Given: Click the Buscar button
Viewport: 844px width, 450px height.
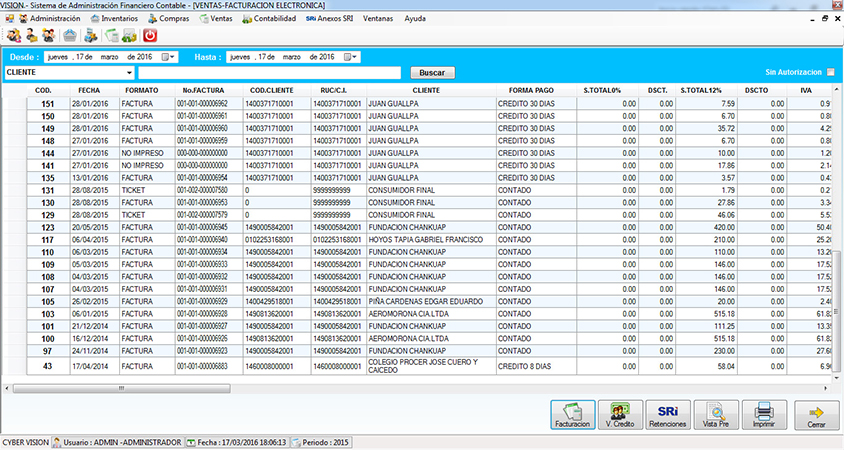Looking at the screenshot, I should (432, 73).
